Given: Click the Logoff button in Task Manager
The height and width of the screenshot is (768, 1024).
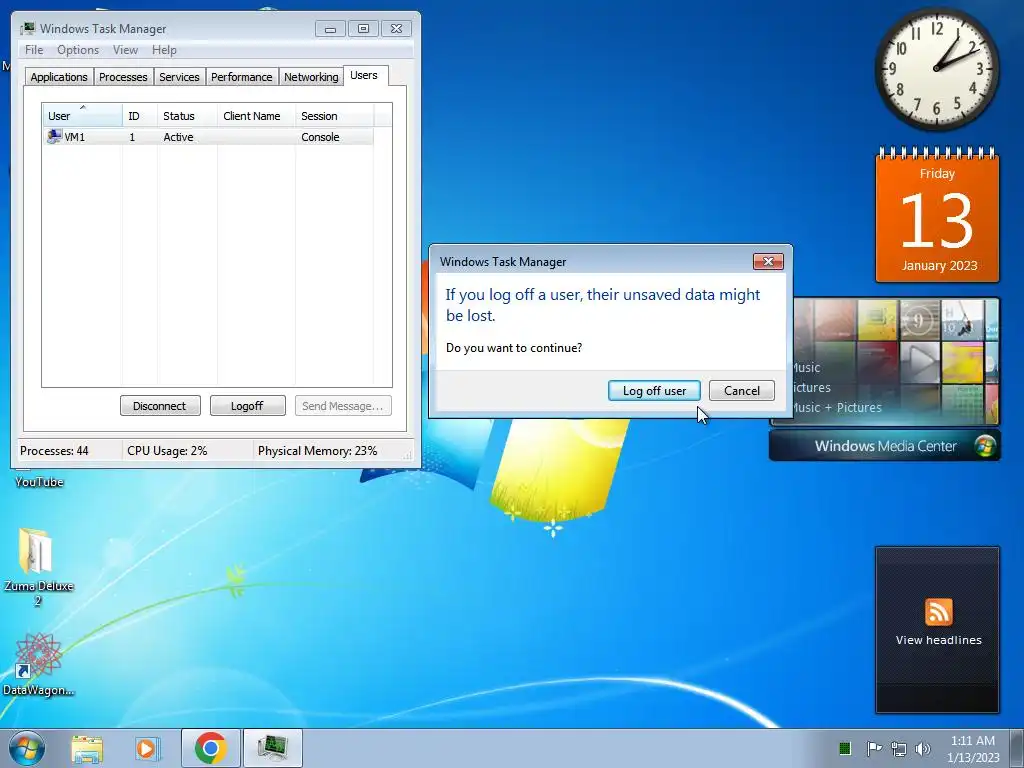Looking at the screenshot, I should (x=248, y=406).
